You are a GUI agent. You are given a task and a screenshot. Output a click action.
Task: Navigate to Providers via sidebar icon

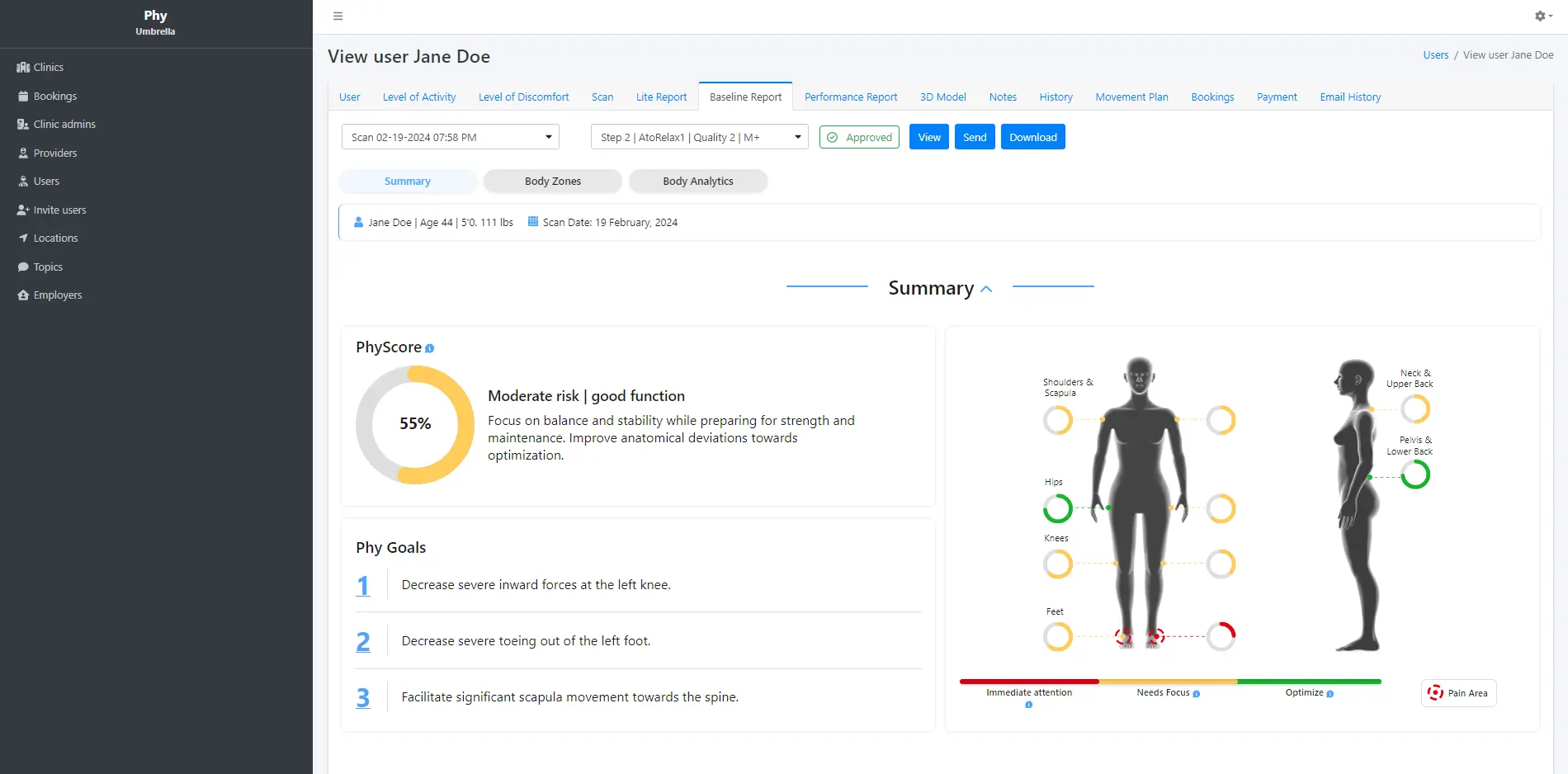(x=54, y=153)
